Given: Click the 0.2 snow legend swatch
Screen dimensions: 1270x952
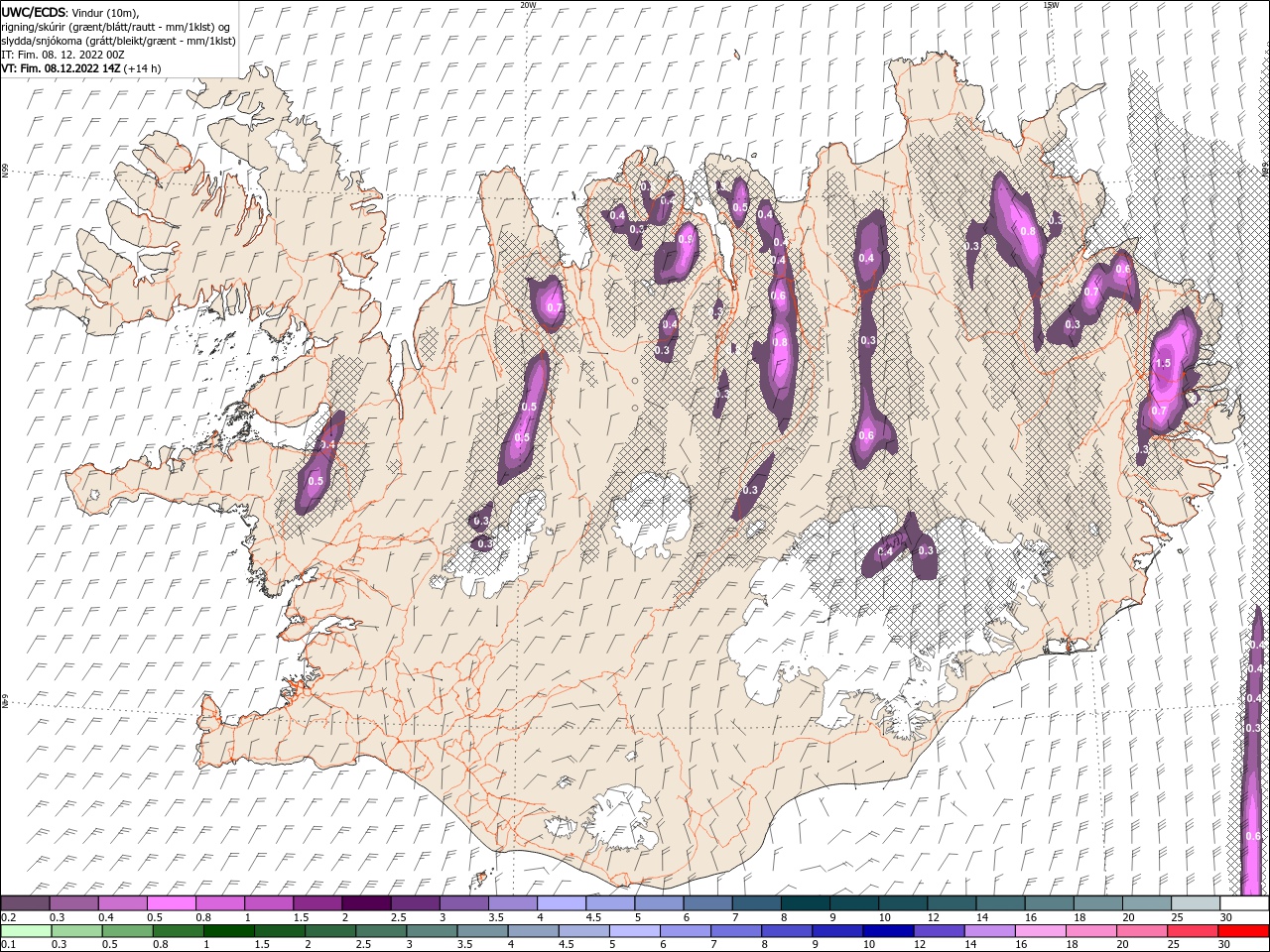Looking at the screenshot, I should pyautogui.click(x=25, y=903).
